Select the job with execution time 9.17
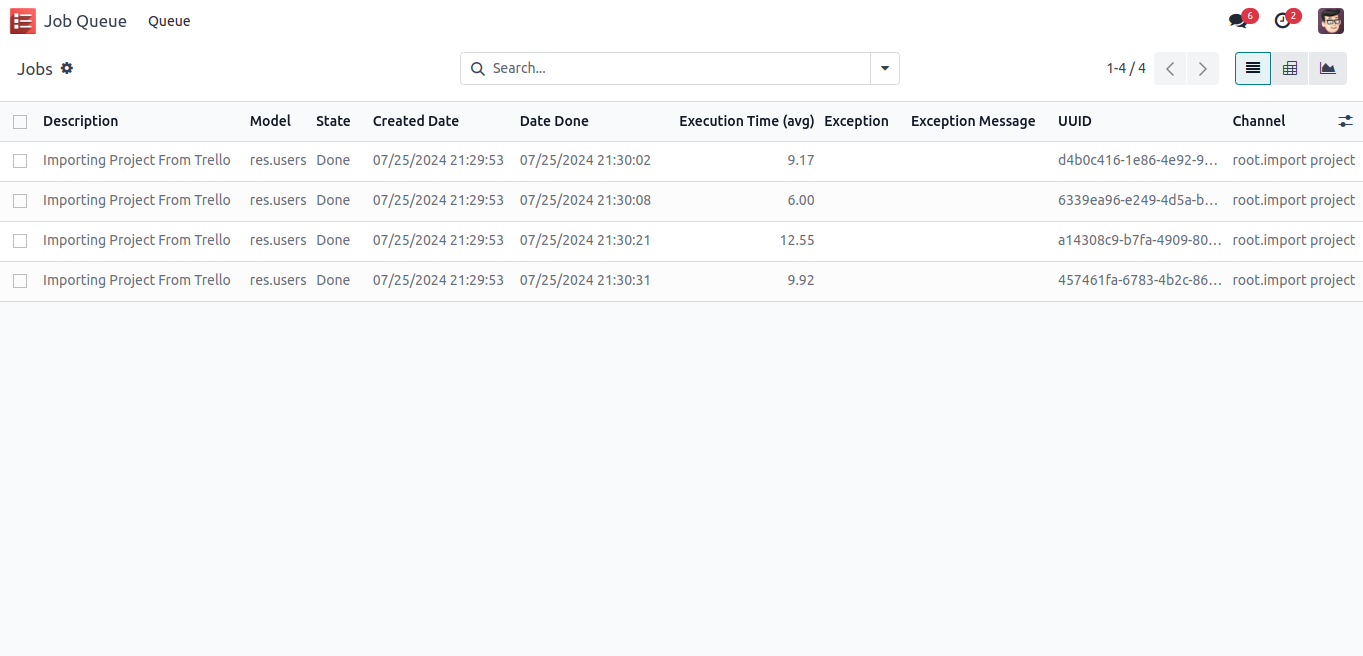 coord(20,161)
